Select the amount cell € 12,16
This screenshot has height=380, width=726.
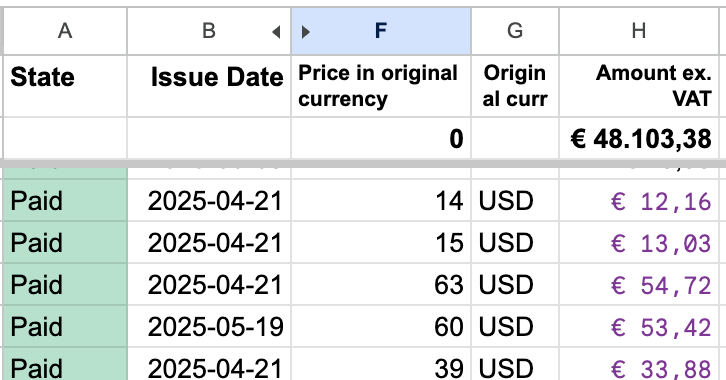[x=639, y=200]
